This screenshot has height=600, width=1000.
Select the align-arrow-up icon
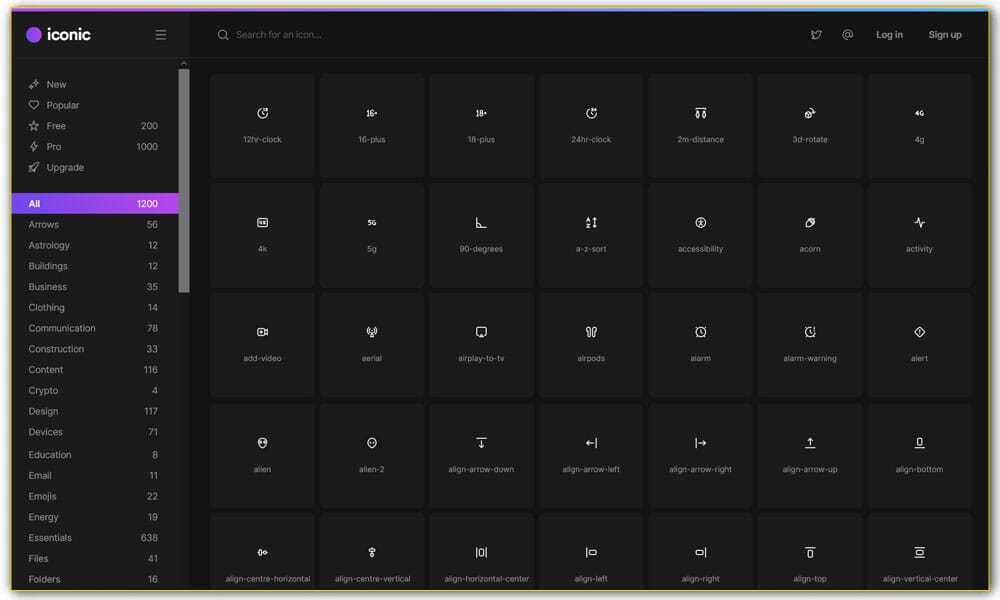810,455
